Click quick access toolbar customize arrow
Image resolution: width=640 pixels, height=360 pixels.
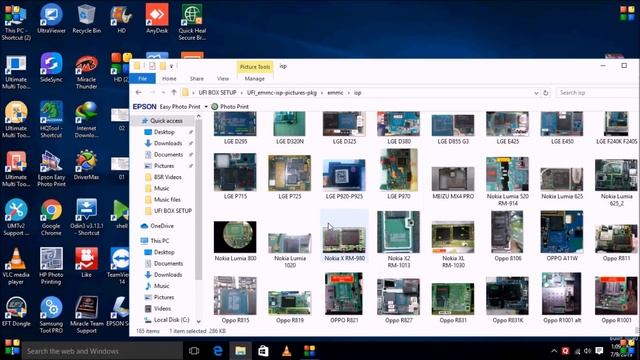[171, 66]
